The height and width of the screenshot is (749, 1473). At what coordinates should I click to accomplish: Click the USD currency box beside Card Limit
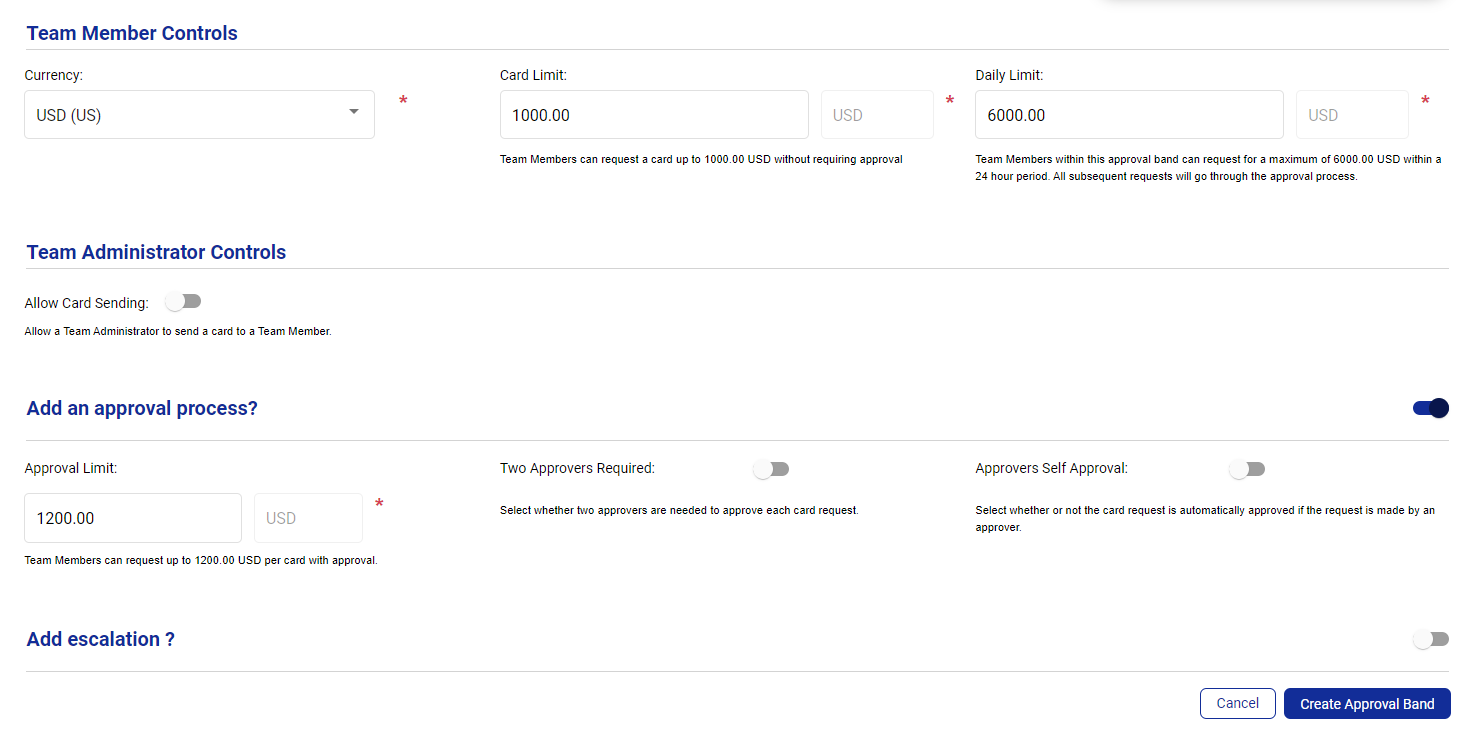877,115
